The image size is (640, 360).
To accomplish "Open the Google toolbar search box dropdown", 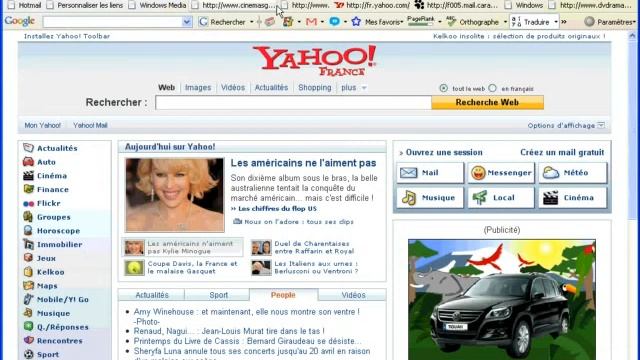I will (x=187, y=22).
